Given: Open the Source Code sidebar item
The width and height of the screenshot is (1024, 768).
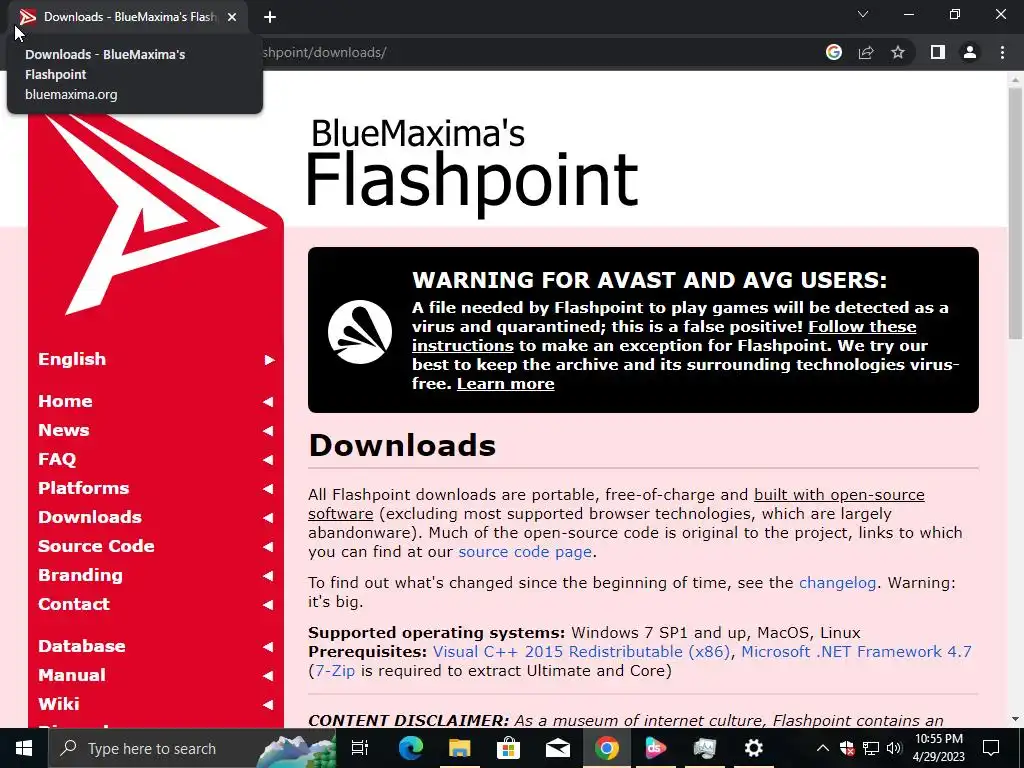Looking at the screenshot, I should tap(96, 546).
